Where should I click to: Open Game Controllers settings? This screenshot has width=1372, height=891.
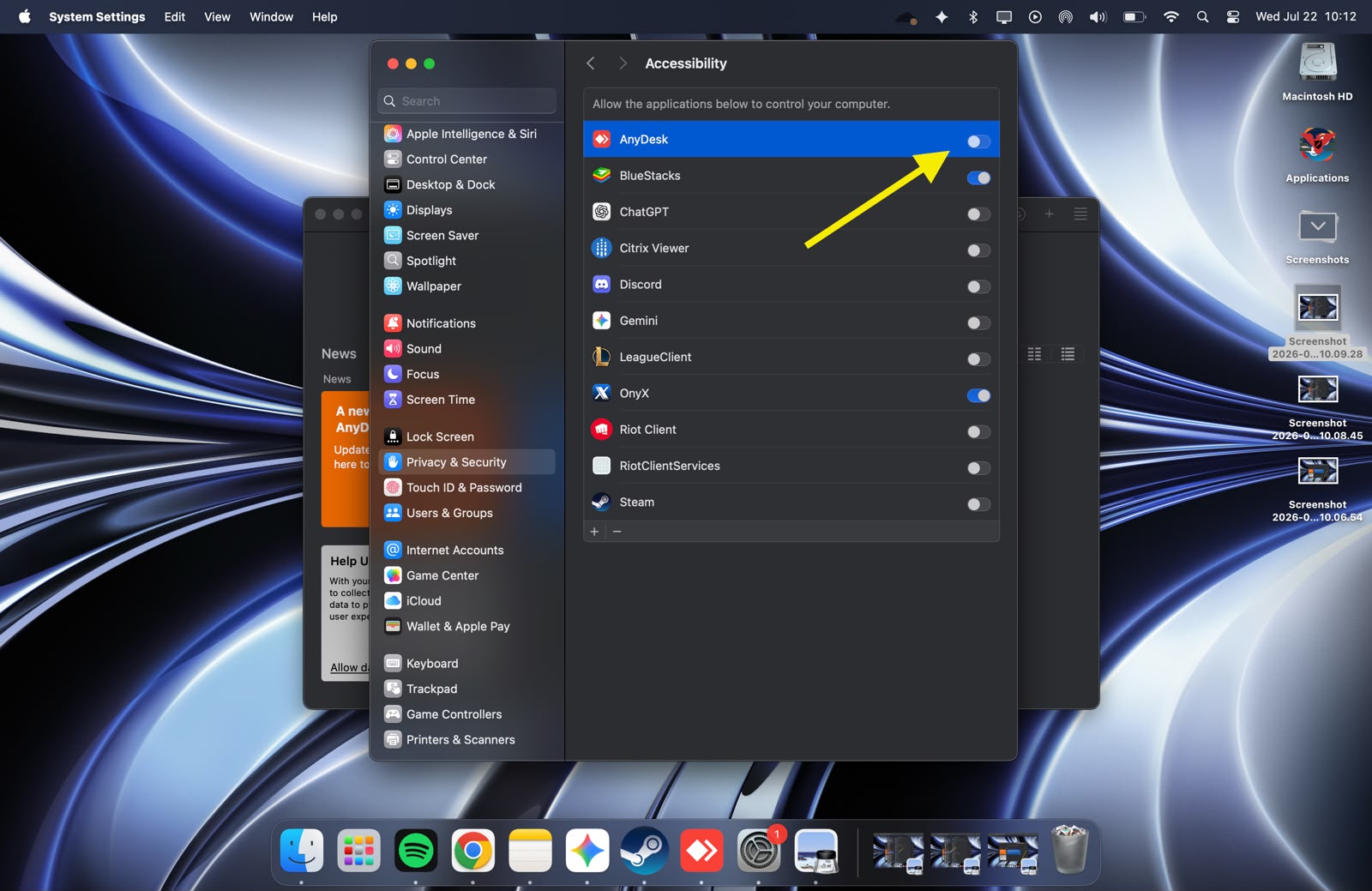pos(466,714)
